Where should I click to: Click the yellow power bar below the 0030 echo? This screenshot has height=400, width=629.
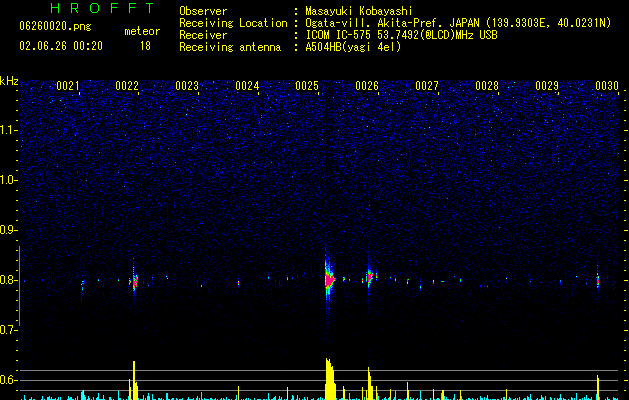point(598,388)
